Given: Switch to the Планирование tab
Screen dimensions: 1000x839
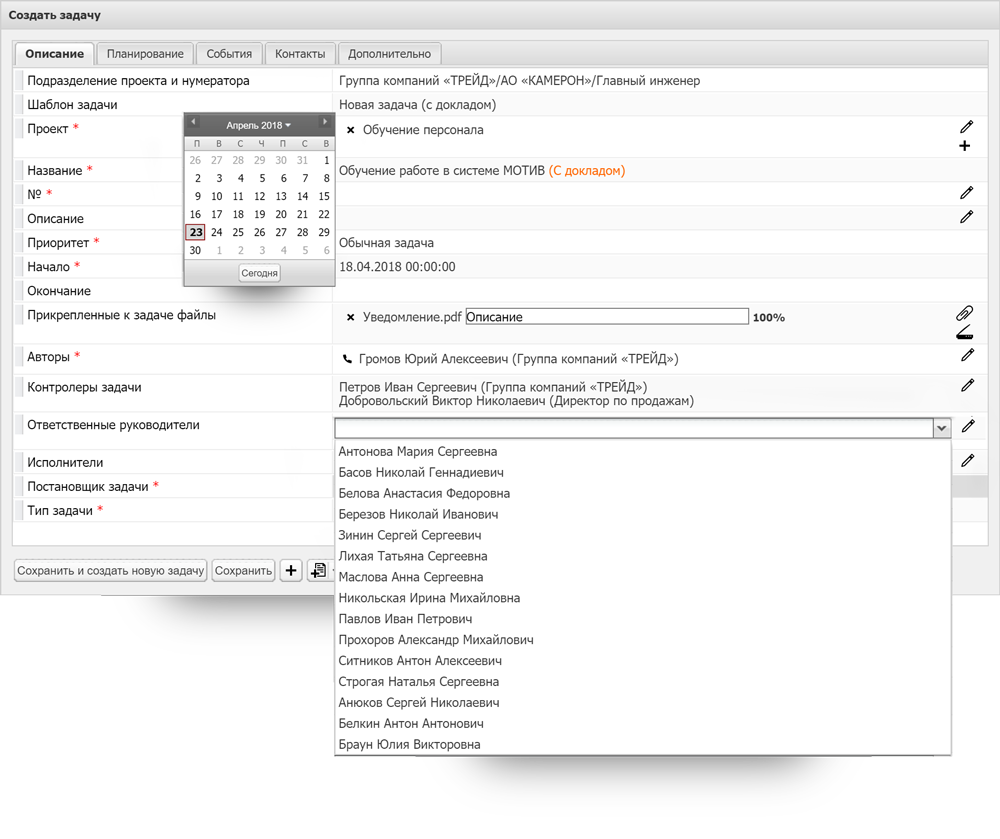Looking at the screenshot, I should 146,54.
